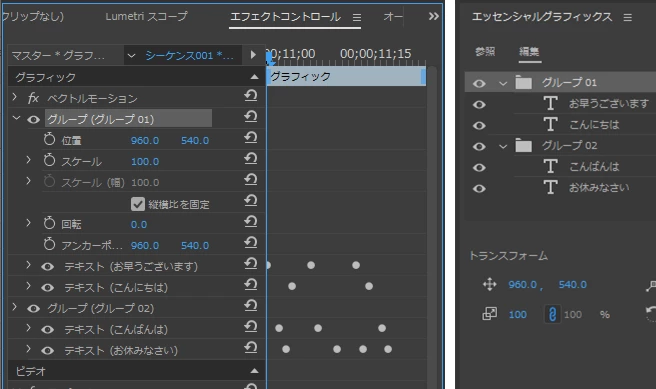Collapse the ビデオ section arrow

254,371
